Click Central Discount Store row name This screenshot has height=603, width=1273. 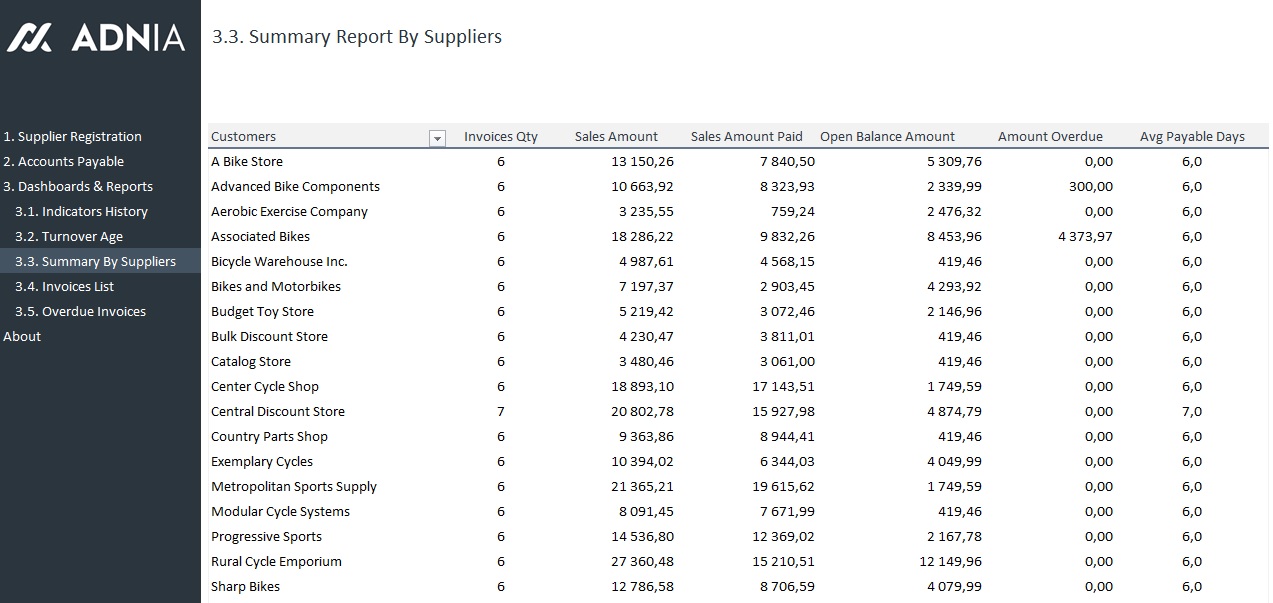tap(277, 412)
